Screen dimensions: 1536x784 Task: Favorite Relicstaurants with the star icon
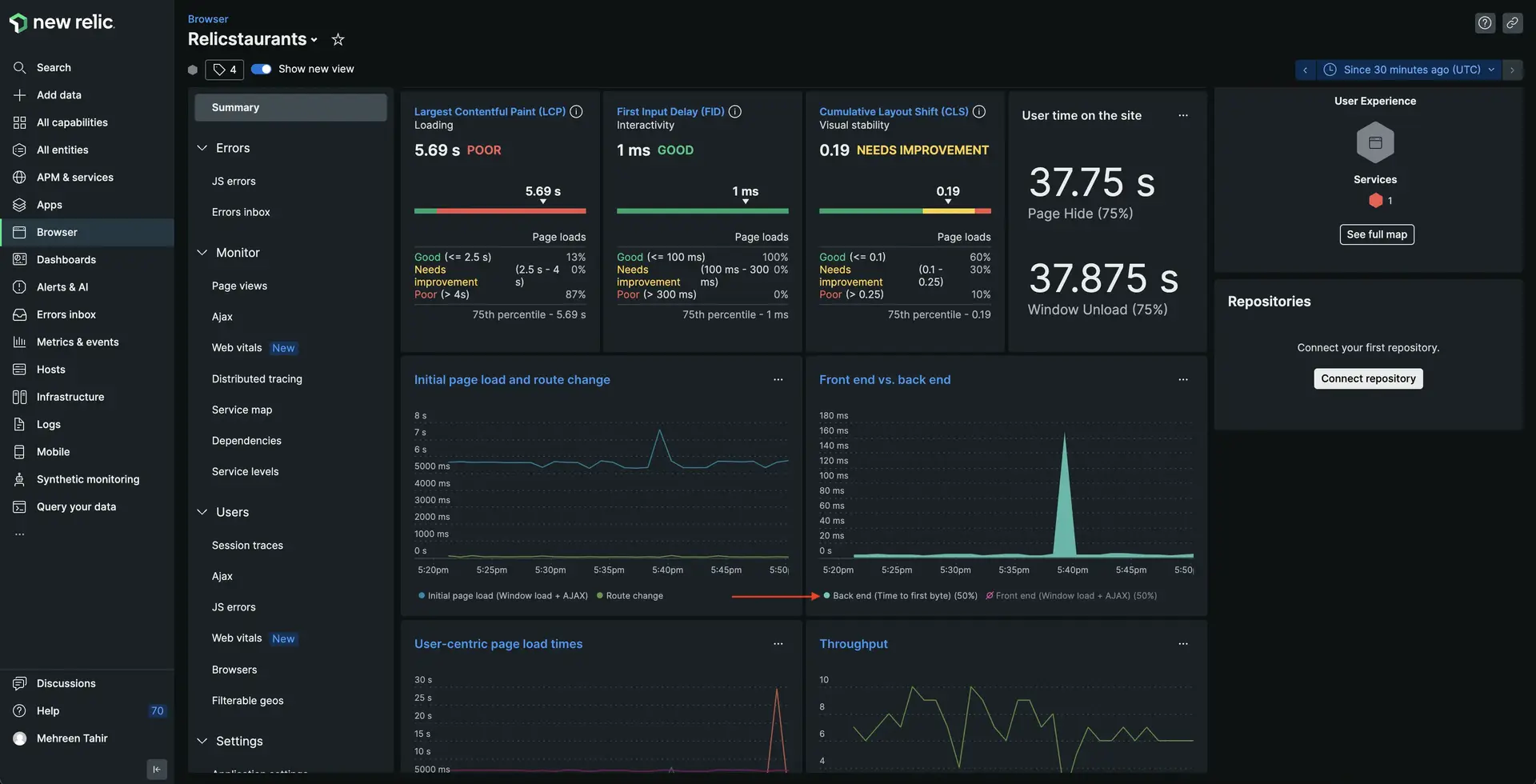(338, 39)
